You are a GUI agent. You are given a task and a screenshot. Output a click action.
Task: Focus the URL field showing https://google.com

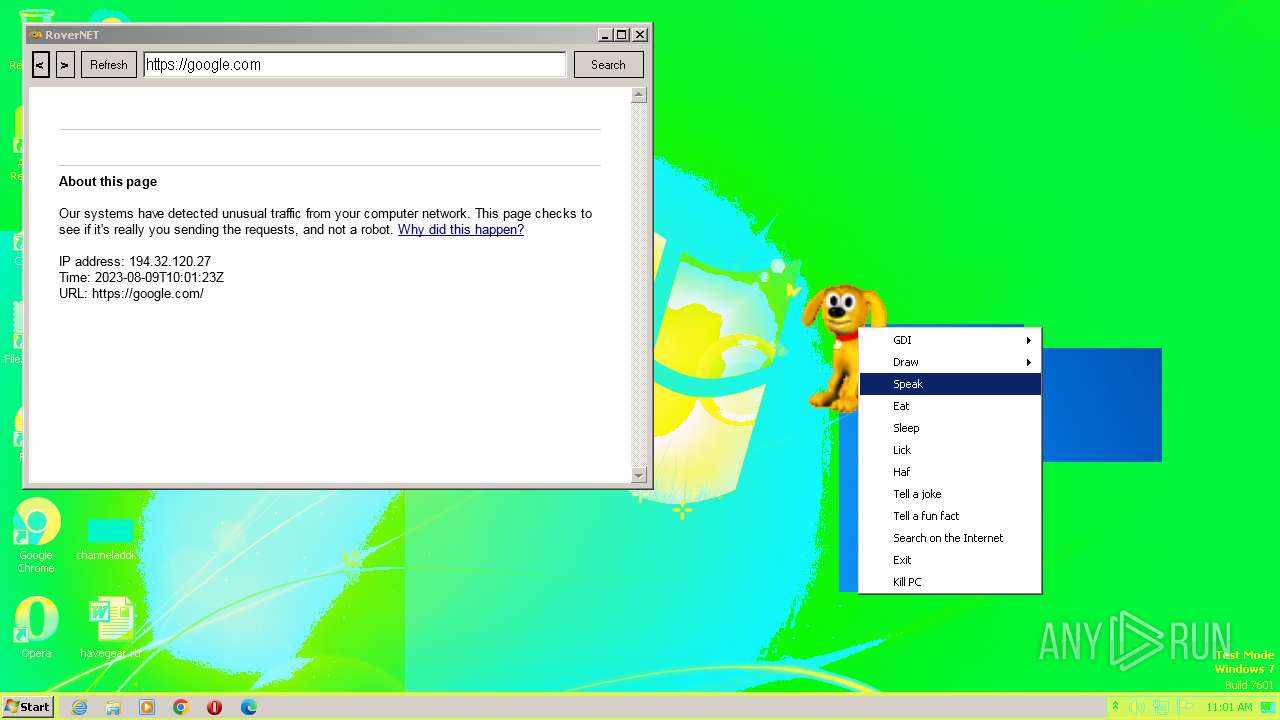click(355, 65)
